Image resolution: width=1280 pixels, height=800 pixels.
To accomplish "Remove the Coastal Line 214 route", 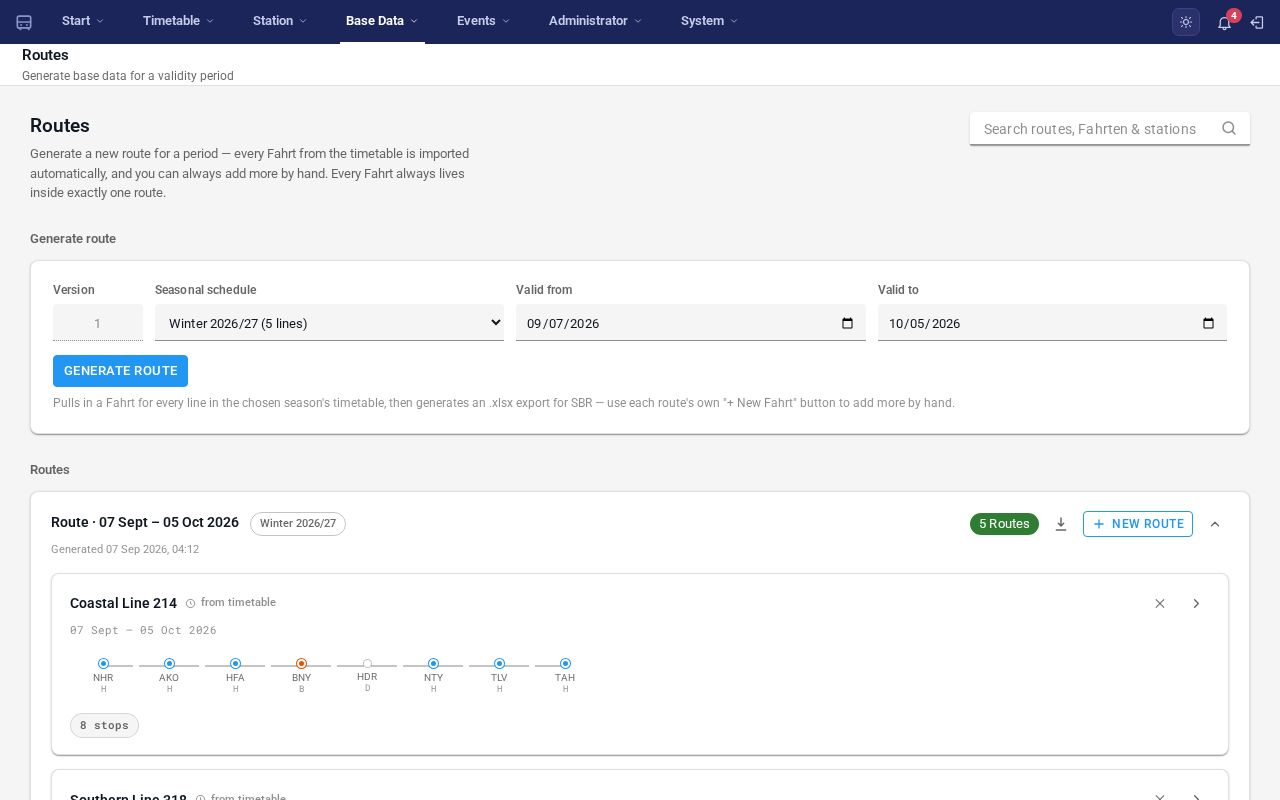I will 1160,603.
